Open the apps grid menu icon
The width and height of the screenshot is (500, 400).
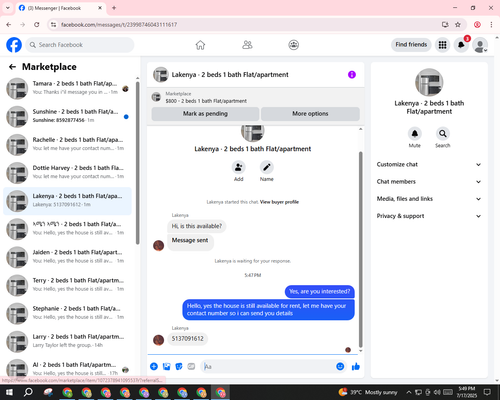tap(442, 45)
